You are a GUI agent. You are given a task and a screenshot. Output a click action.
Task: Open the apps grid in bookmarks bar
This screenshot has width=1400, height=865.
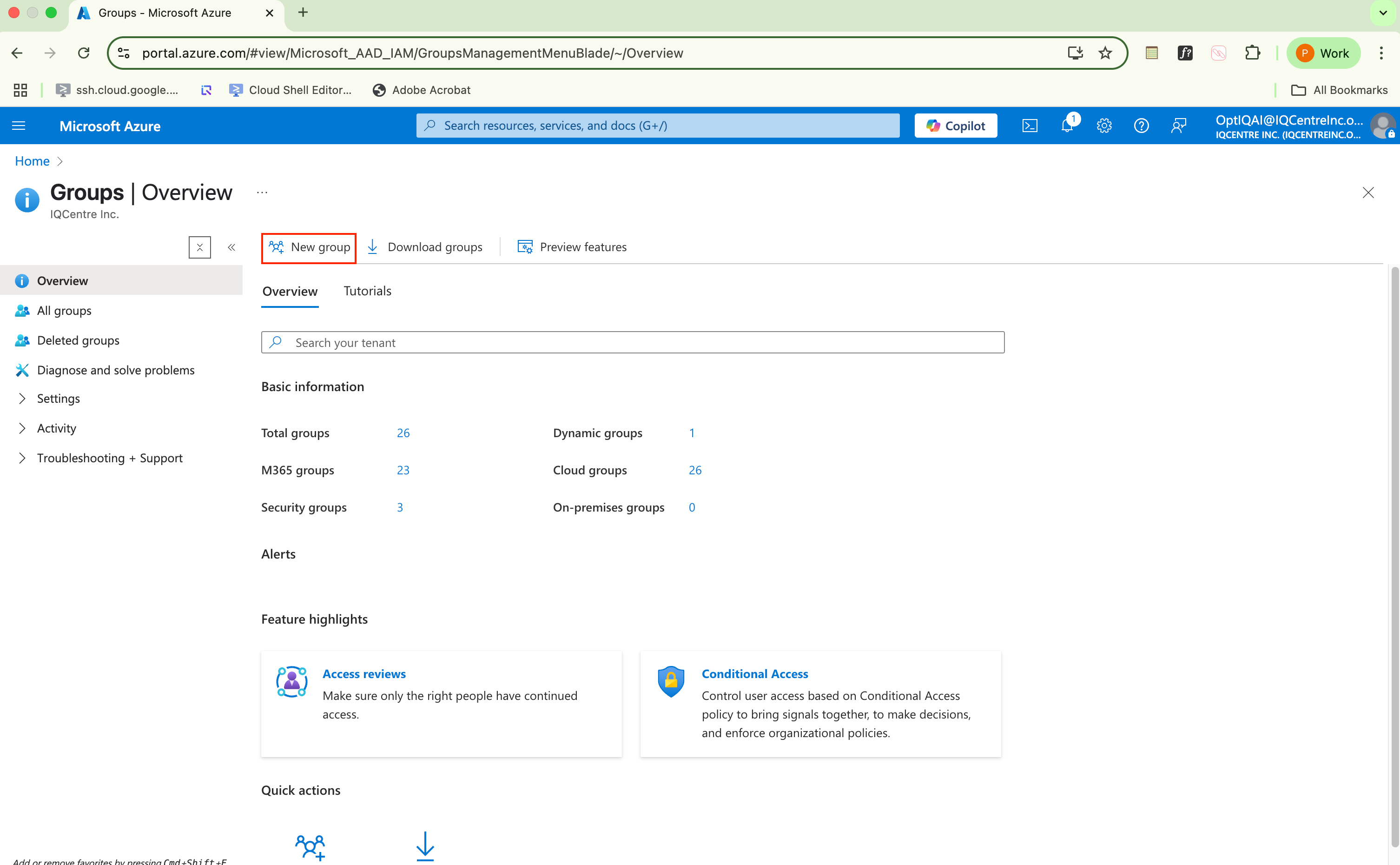coord(20,90)
